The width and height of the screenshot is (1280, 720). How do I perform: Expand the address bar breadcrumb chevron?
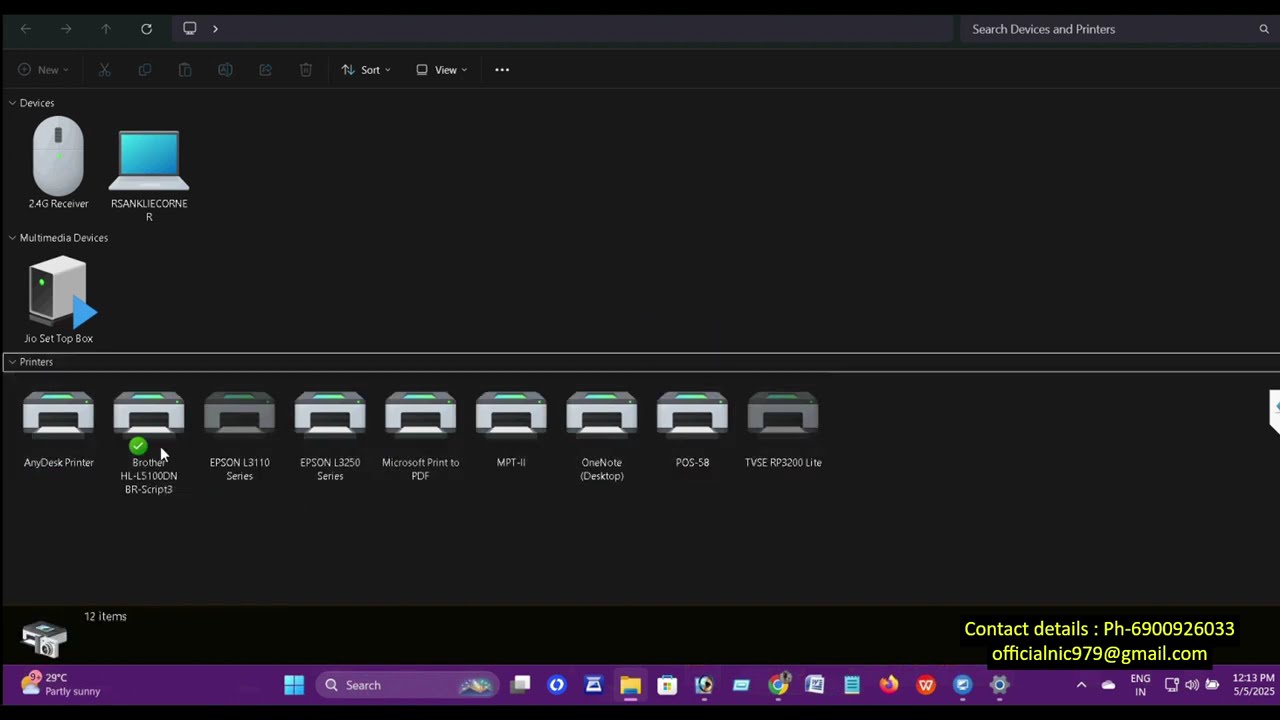click(215, 29)
